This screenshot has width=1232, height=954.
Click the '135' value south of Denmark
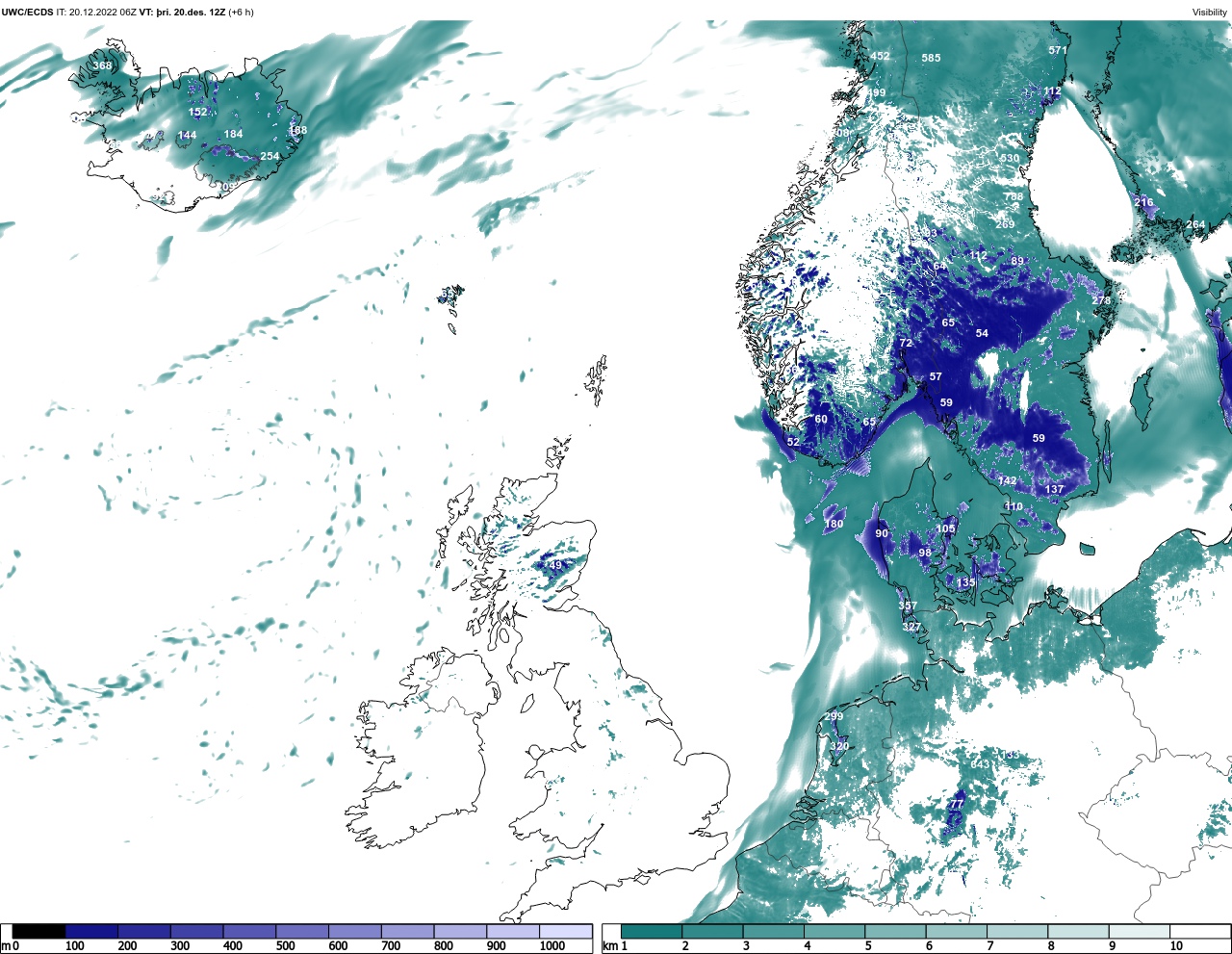coord(965,583)
